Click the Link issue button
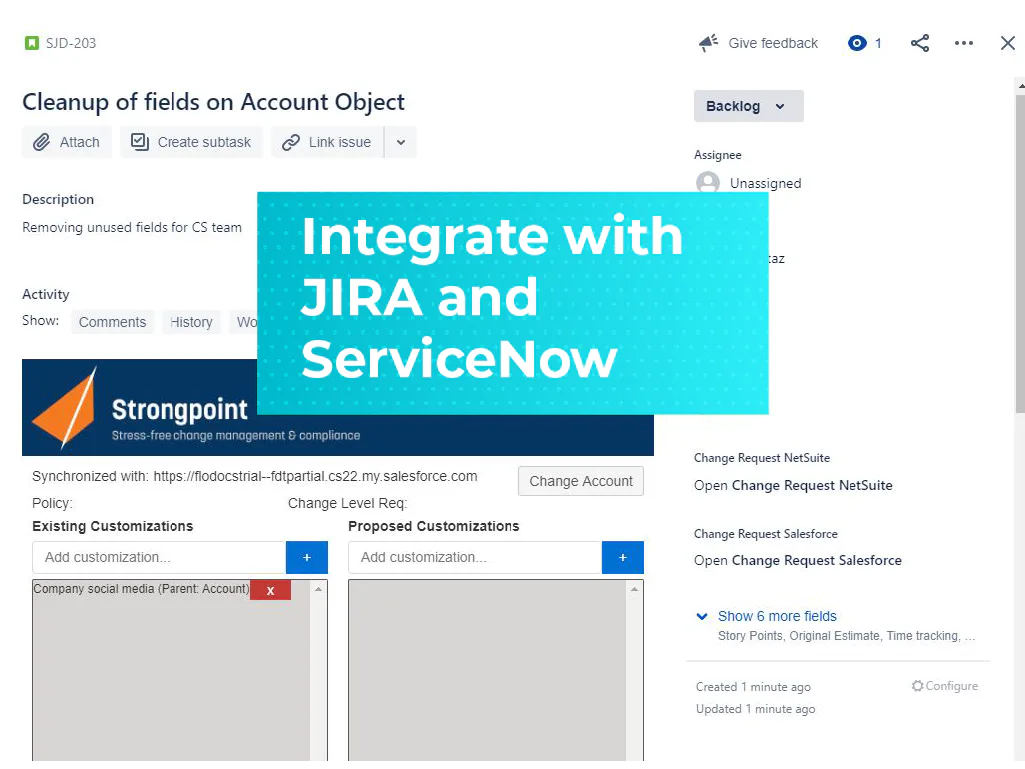 click(328, 142)
